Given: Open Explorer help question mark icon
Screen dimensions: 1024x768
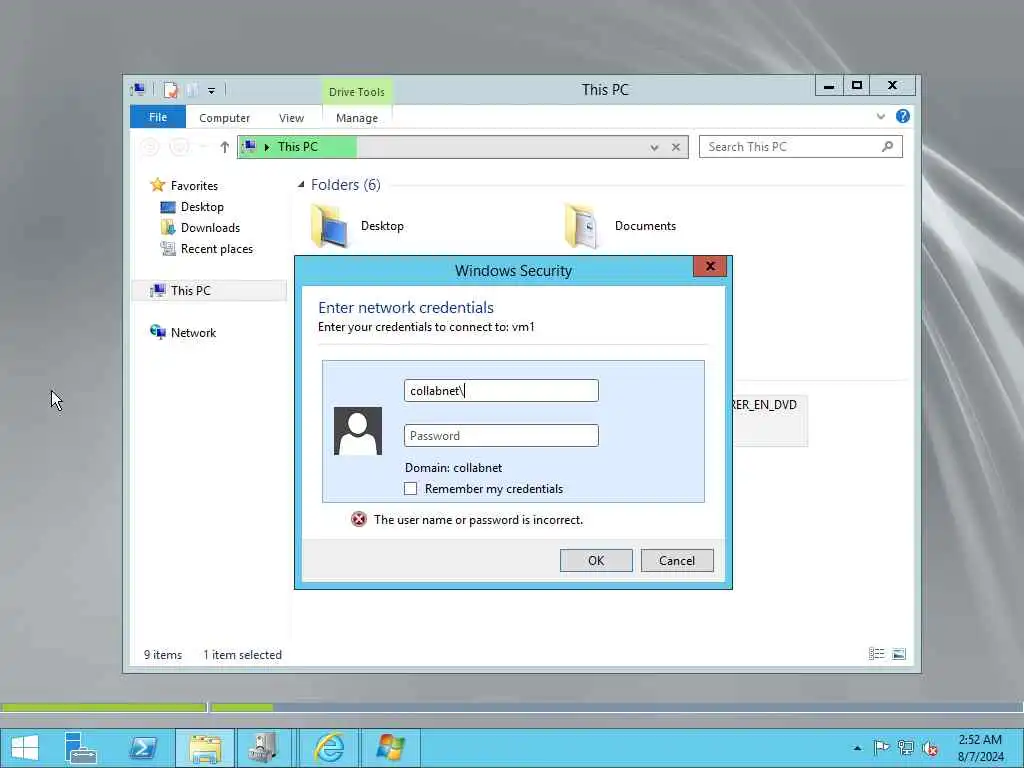Looking at the screenshot, I should click(903, 116).
